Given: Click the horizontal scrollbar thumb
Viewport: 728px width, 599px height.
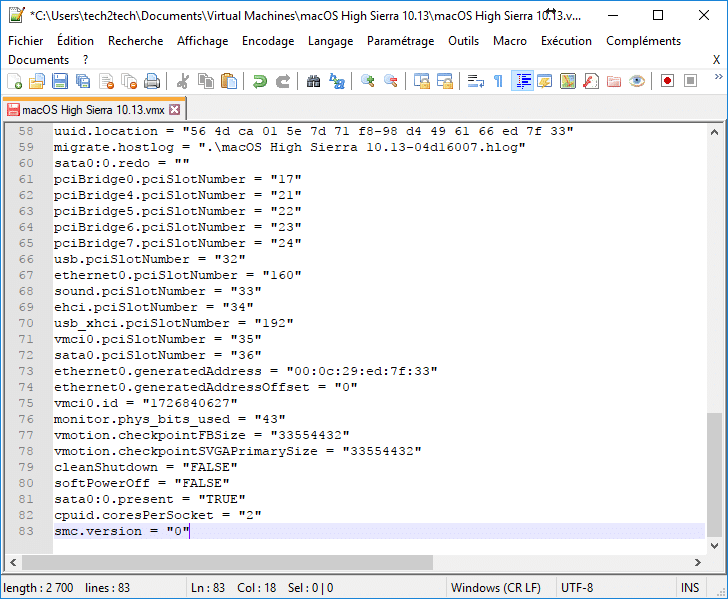Looking at the screenshot, I should click(228, 562).
